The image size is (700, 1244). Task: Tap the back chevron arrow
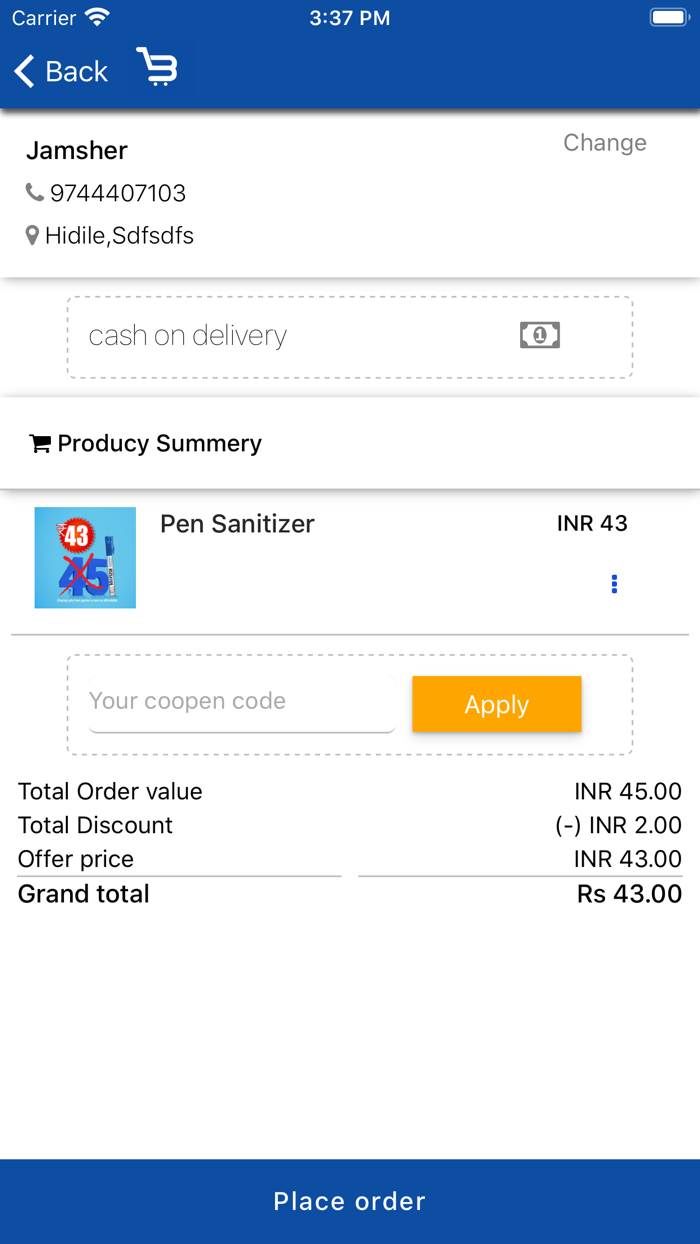(x=25, y=71)
